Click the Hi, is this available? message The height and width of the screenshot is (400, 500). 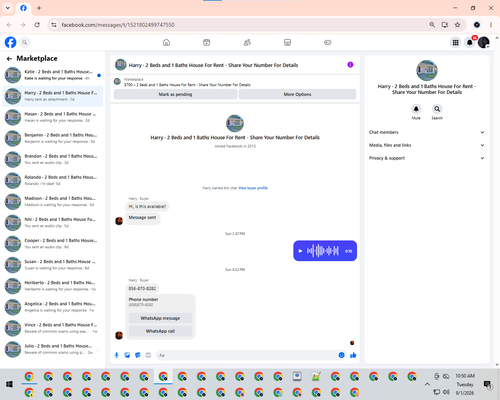[x=147, y=206]
